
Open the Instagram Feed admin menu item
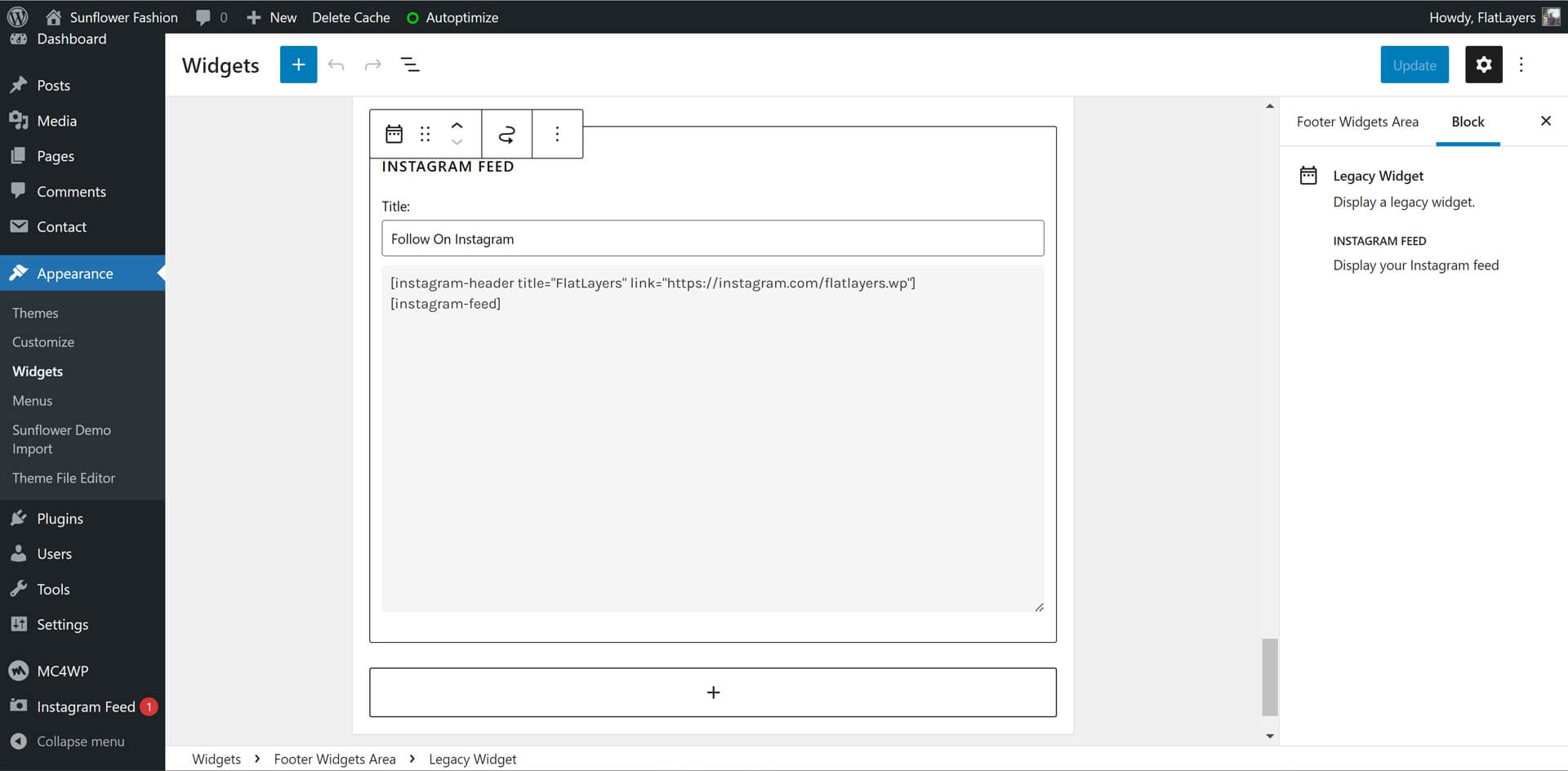point(85,706)
